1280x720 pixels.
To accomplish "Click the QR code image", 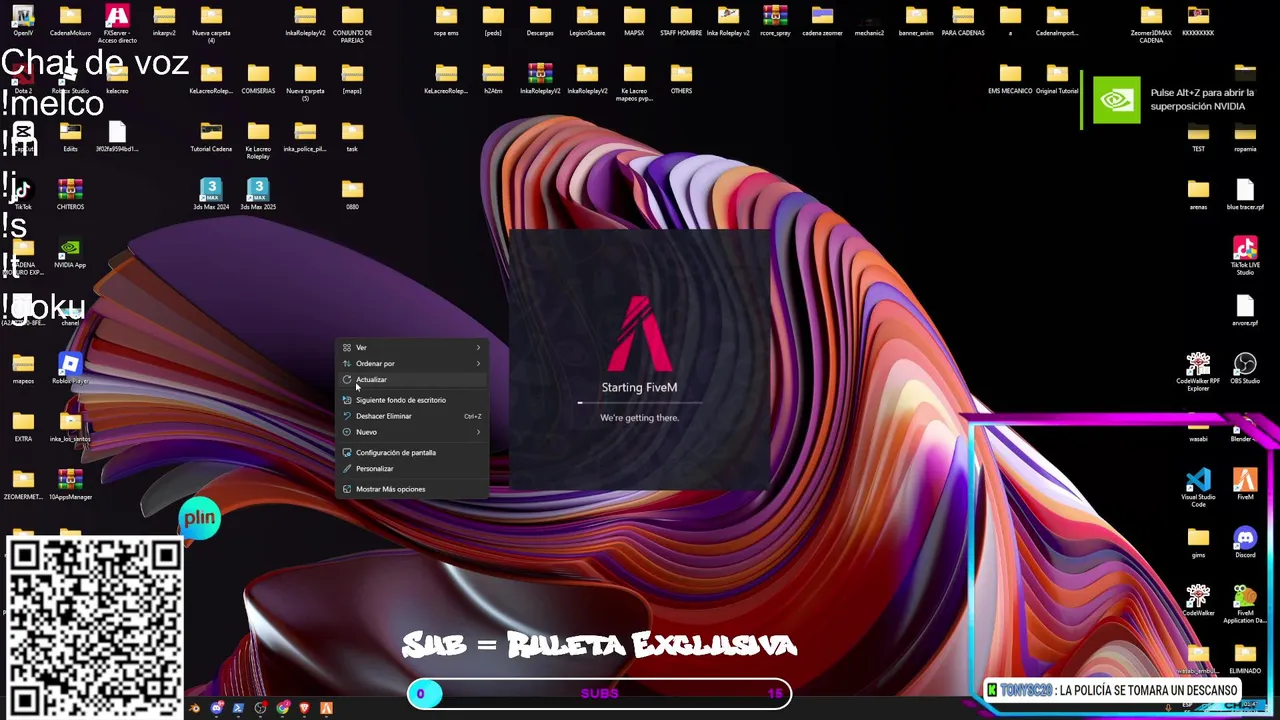I will [x=94, y=627].
